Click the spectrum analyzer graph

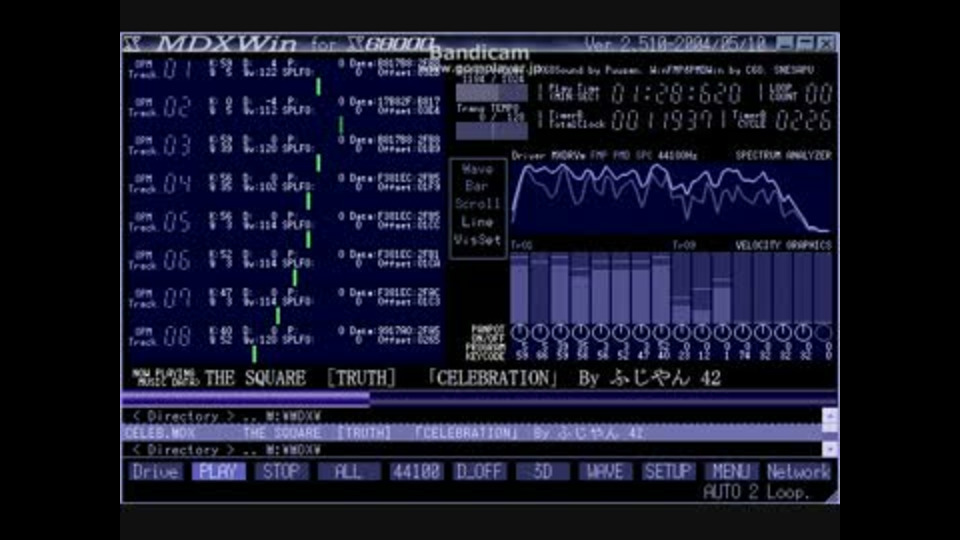pyautogui.click(x=672, y=200)
